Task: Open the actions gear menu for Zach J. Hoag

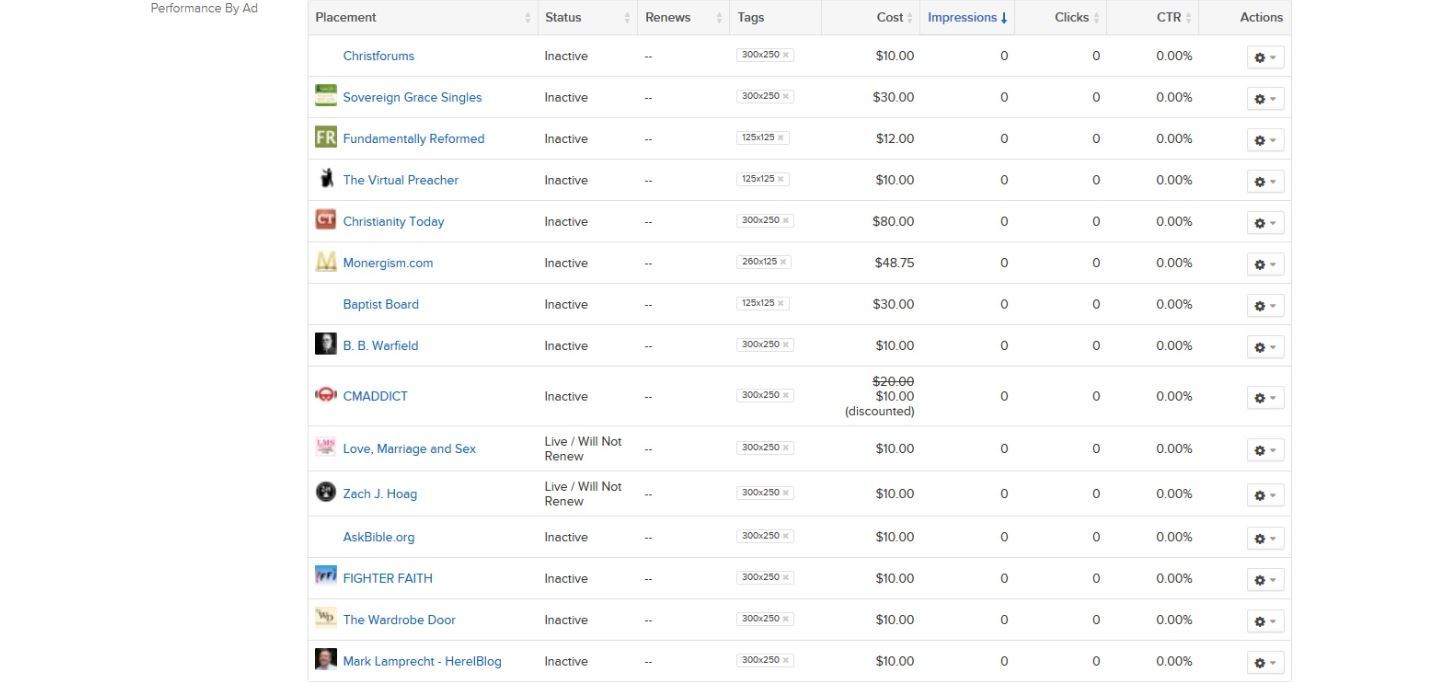Action: pyautogui.click(x=1265, y=495)
